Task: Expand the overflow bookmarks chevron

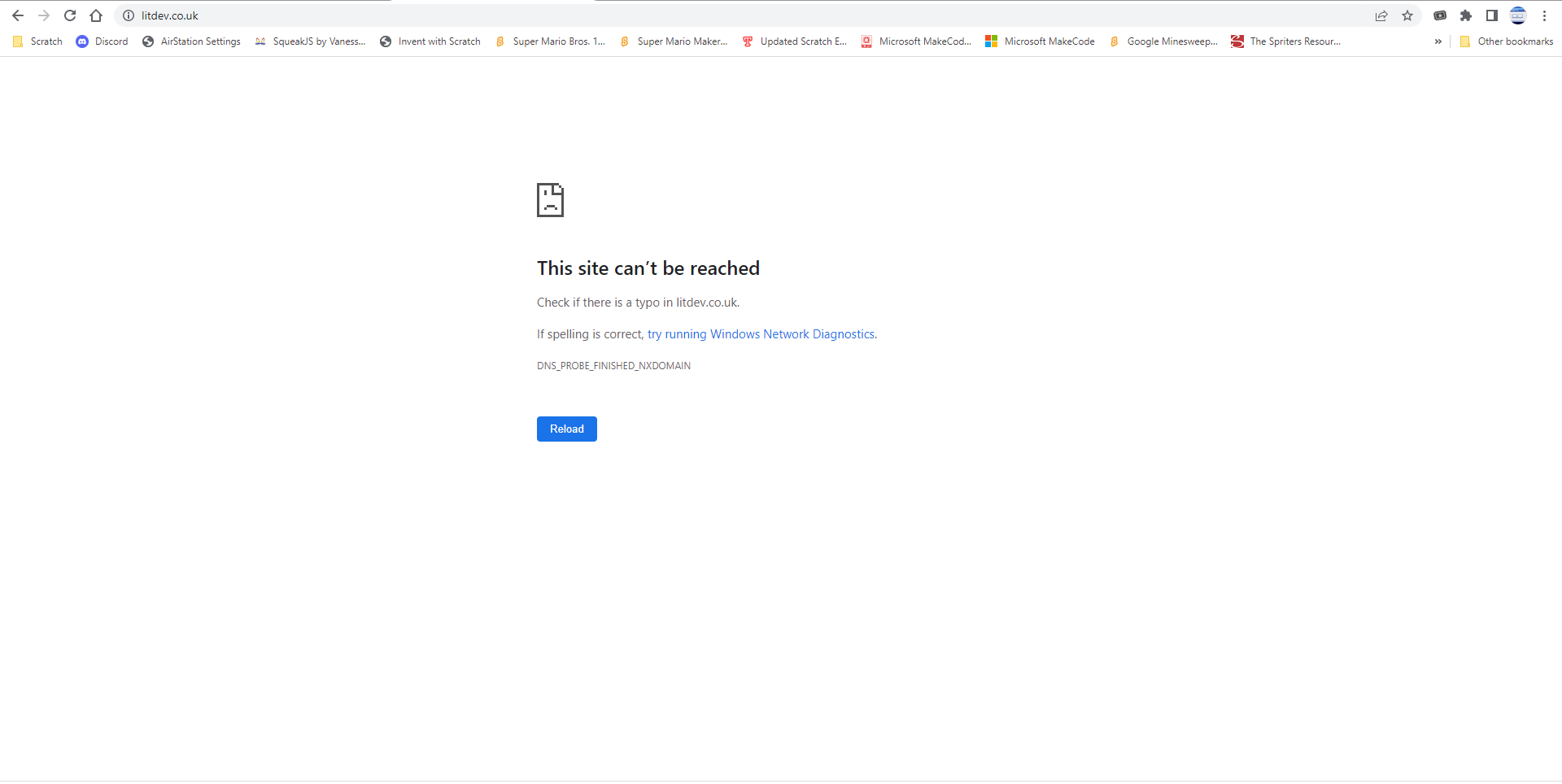Action: click(x=1438, y=41)
